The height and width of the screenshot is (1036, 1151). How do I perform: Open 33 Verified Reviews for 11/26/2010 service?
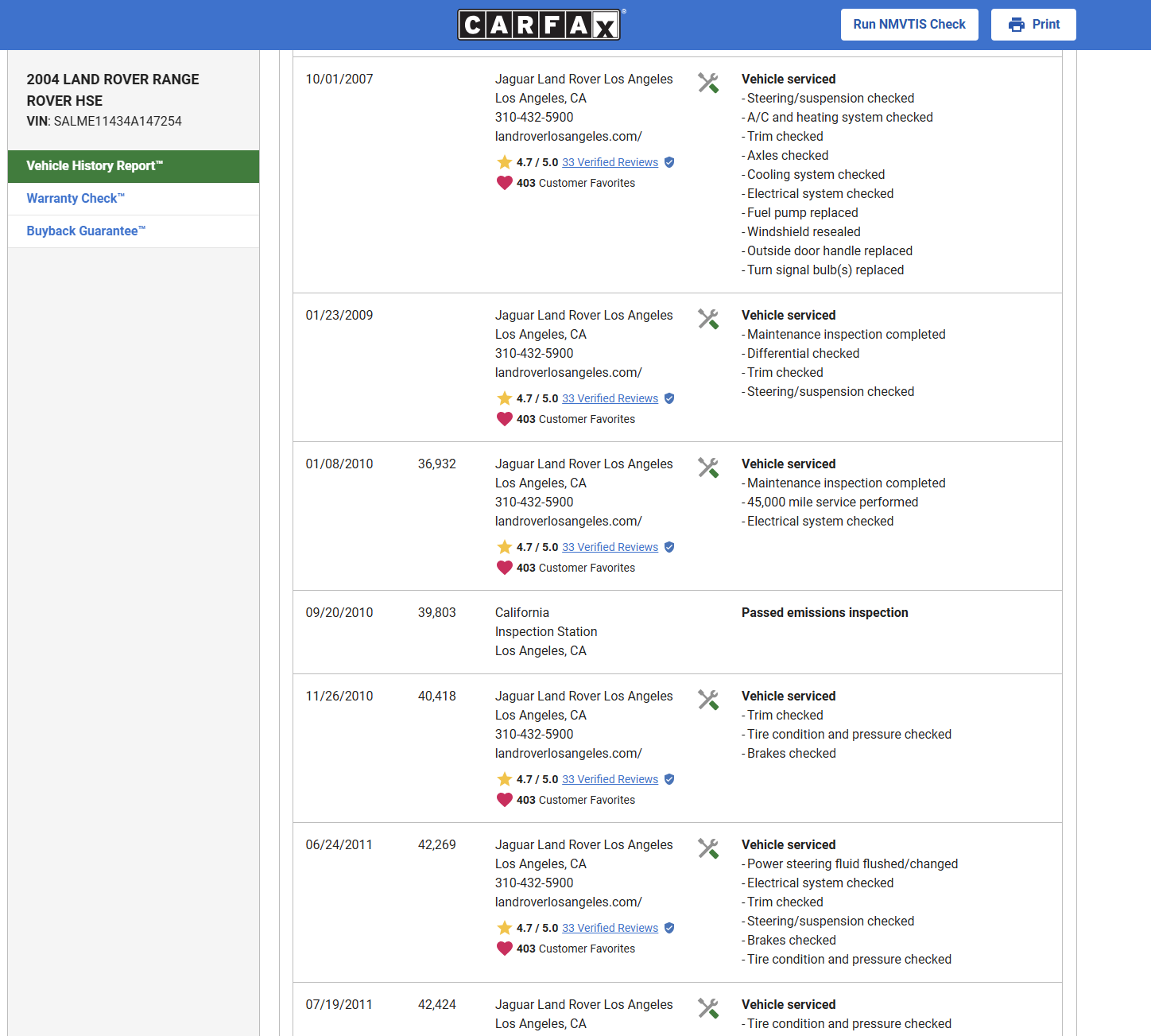tap(610, 779)
